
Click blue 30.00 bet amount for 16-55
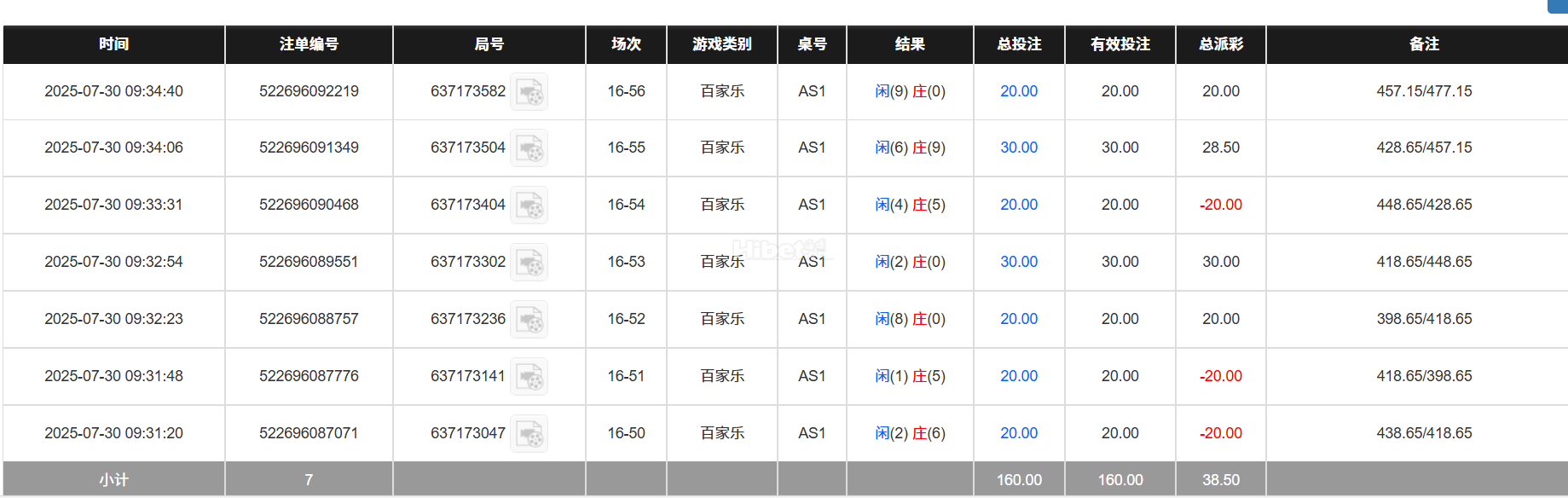1018,148
